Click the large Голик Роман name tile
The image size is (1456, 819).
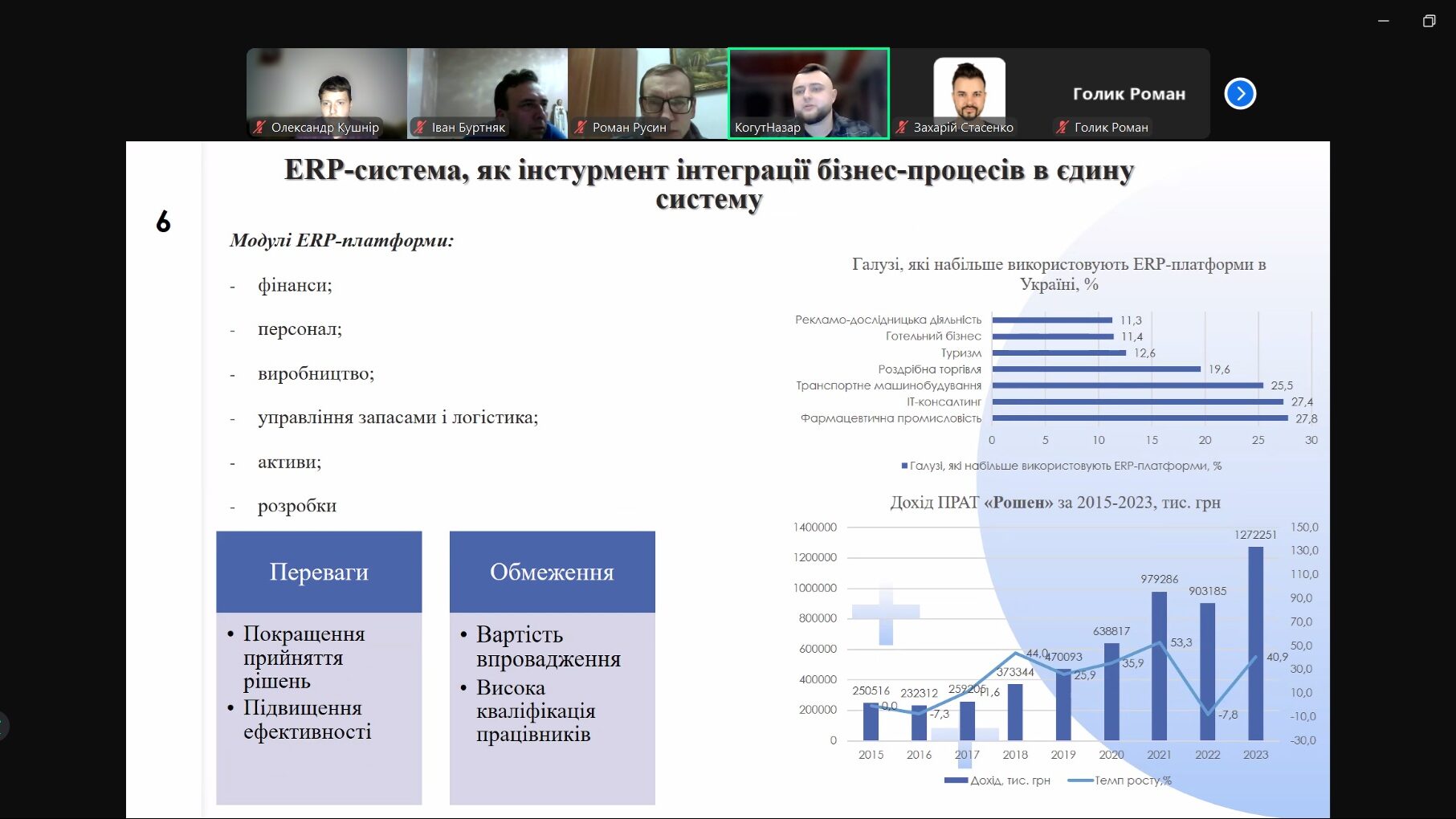point(1129,94)
